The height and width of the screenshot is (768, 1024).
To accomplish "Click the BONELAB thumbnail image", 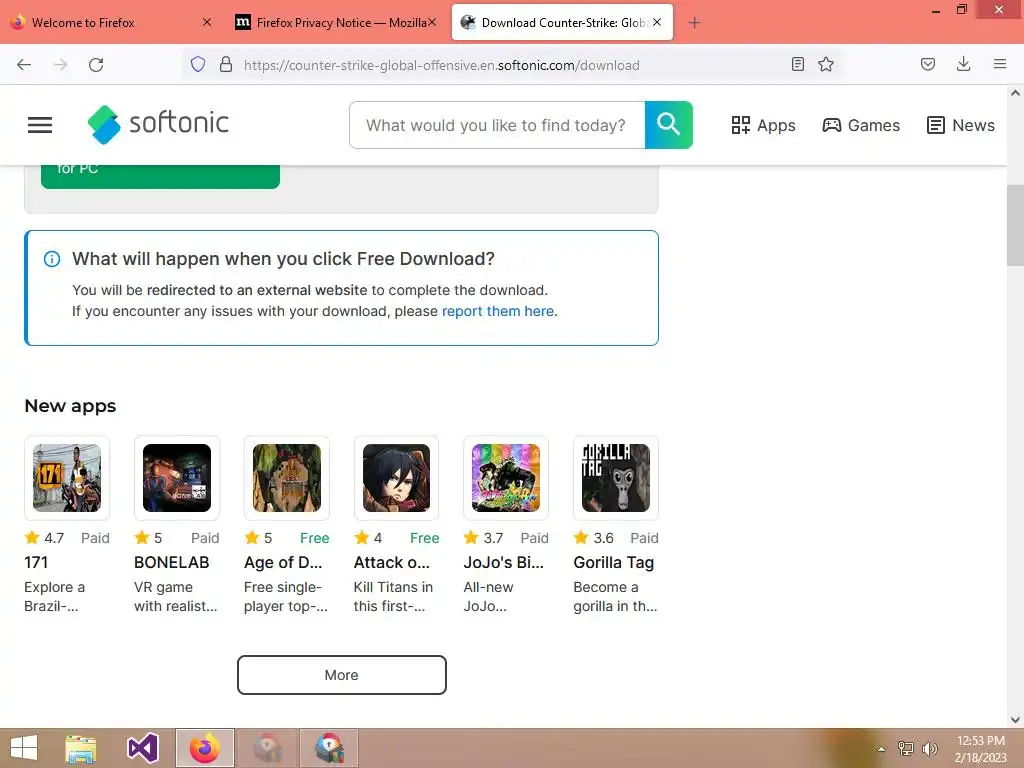I will (x=177, y=477).
